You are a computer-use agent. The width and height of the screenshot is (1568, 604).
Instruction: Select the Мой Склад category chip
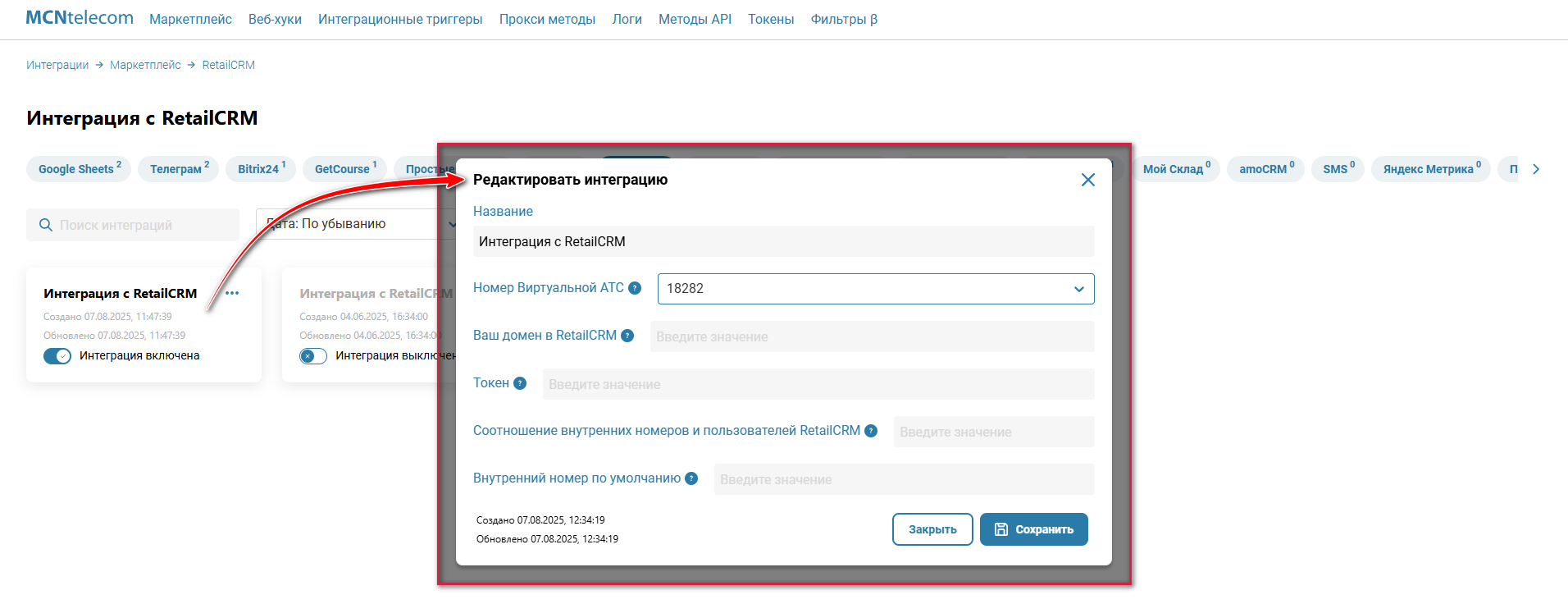(x=1176, y=169)
